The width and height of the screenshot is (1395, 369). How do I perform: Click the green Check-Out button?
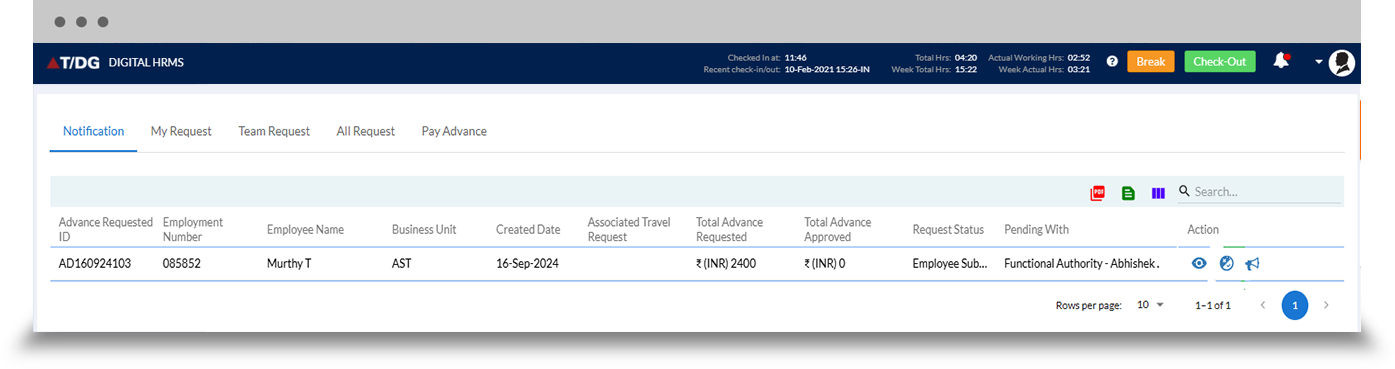(1220, 62)
